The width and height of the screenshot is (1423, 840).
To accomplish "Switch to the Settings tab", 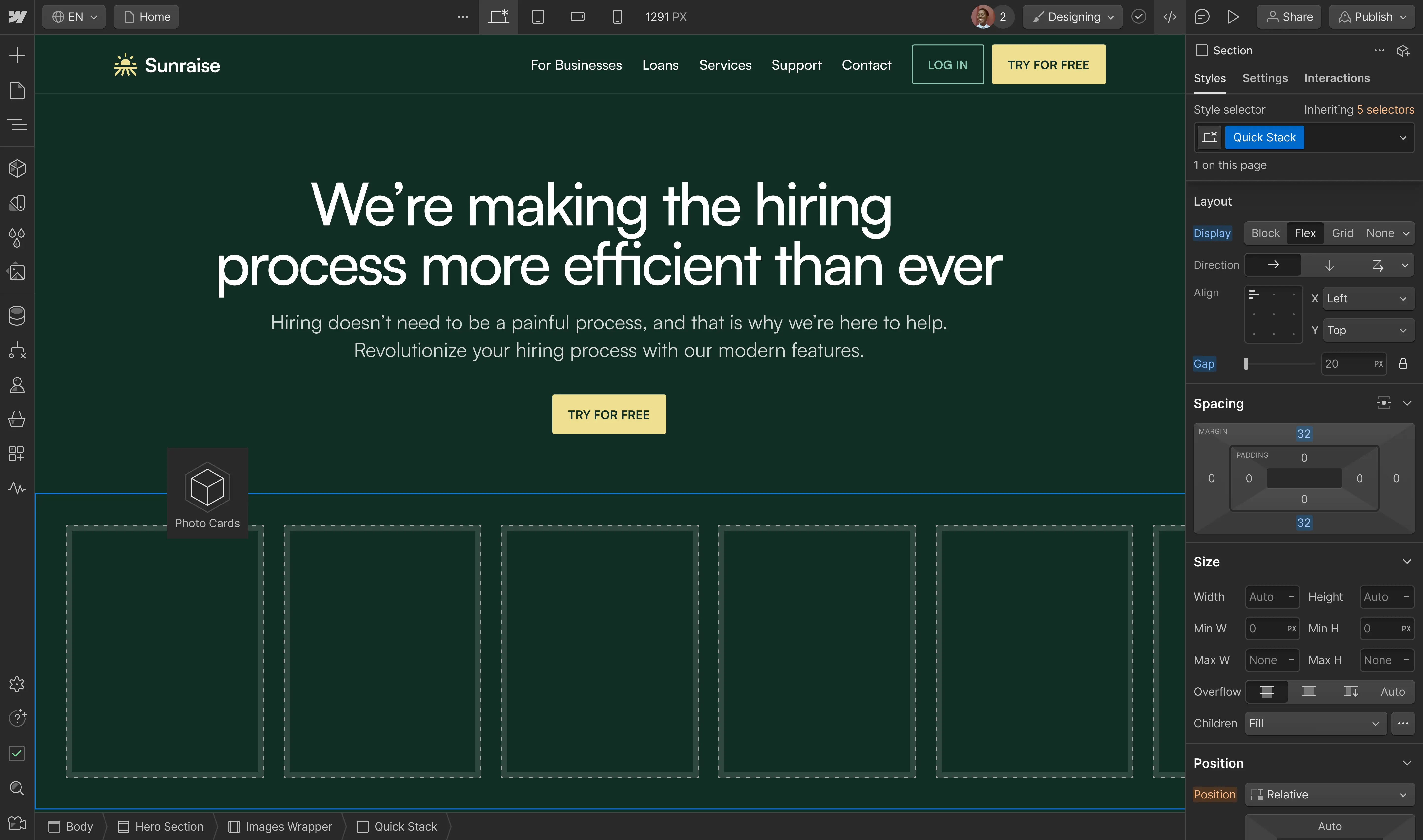I will (x=1265, y=78).
